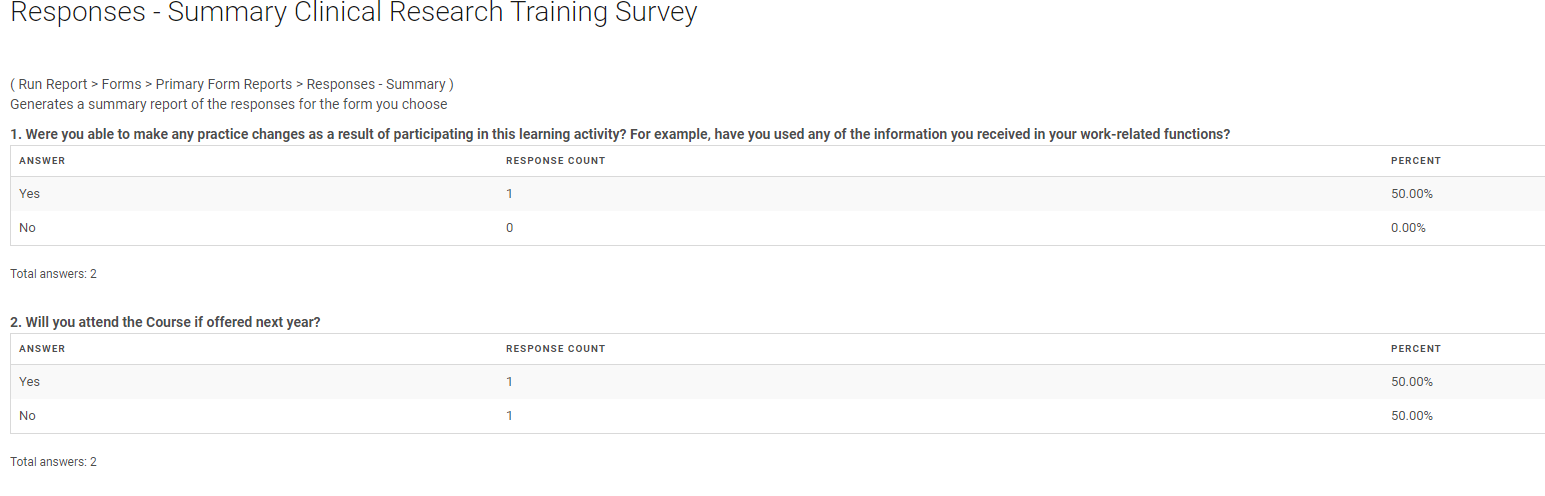This screenshot has height=496, width=1545.
Task: Open the Yes response count link for question 2
Action: pos(509,382)
